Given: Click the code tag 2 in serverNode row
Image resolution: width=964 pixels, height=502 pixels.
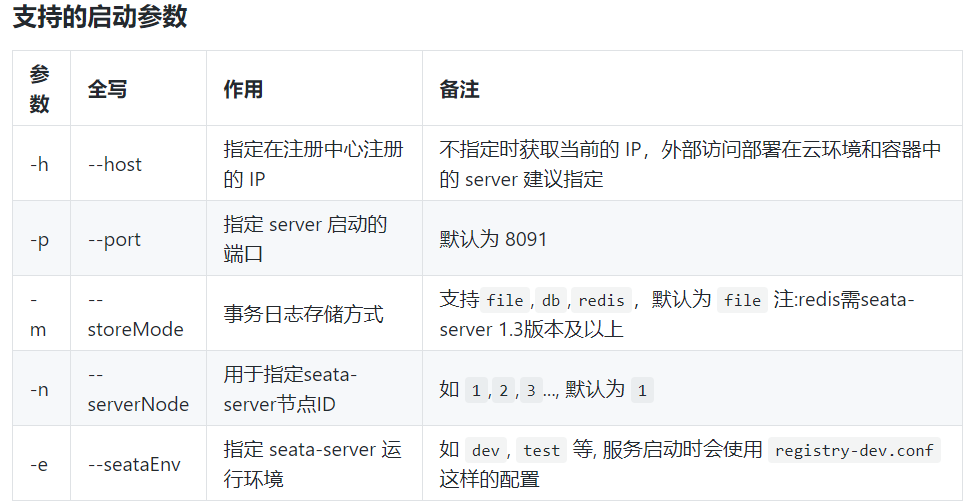Looking at the screenshot, I should 504,390.
